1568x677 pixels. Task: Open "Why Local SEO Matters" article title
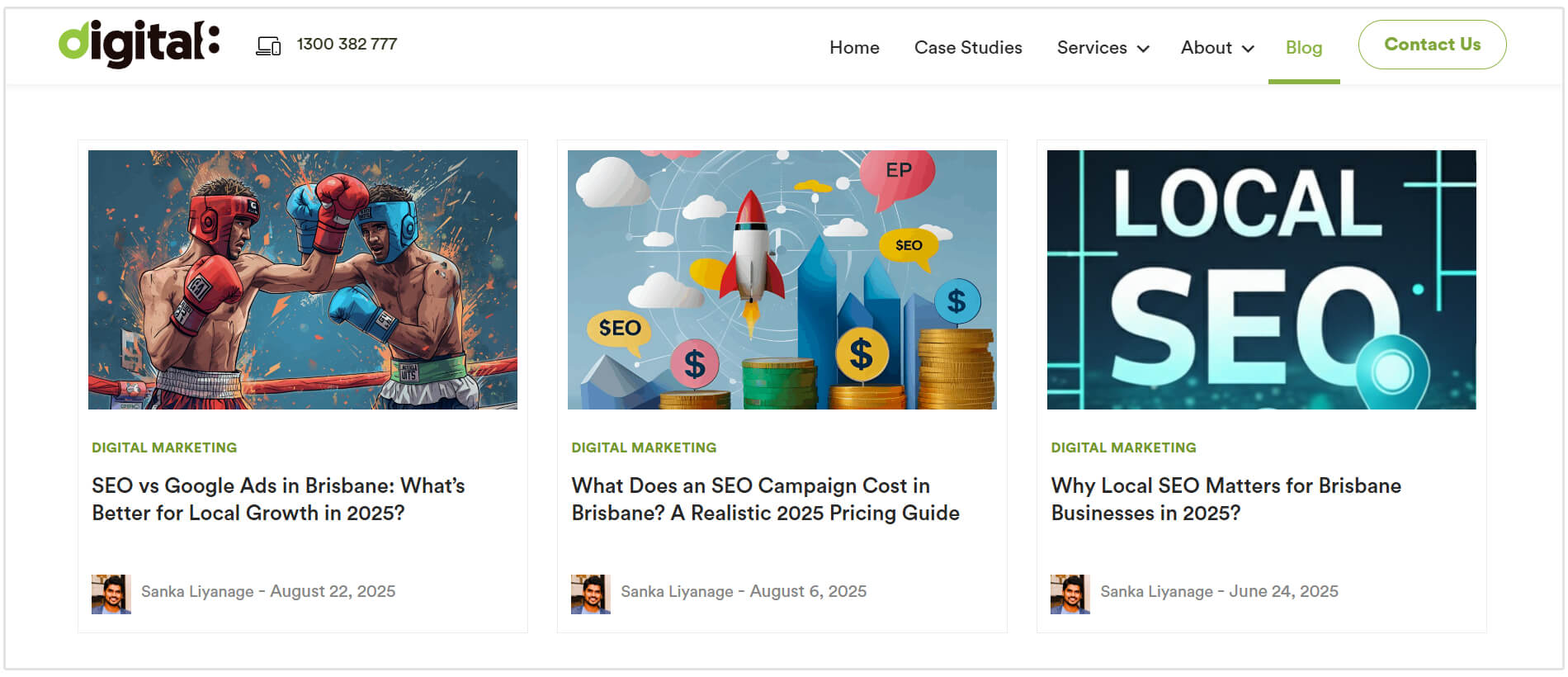point(1226,499)
